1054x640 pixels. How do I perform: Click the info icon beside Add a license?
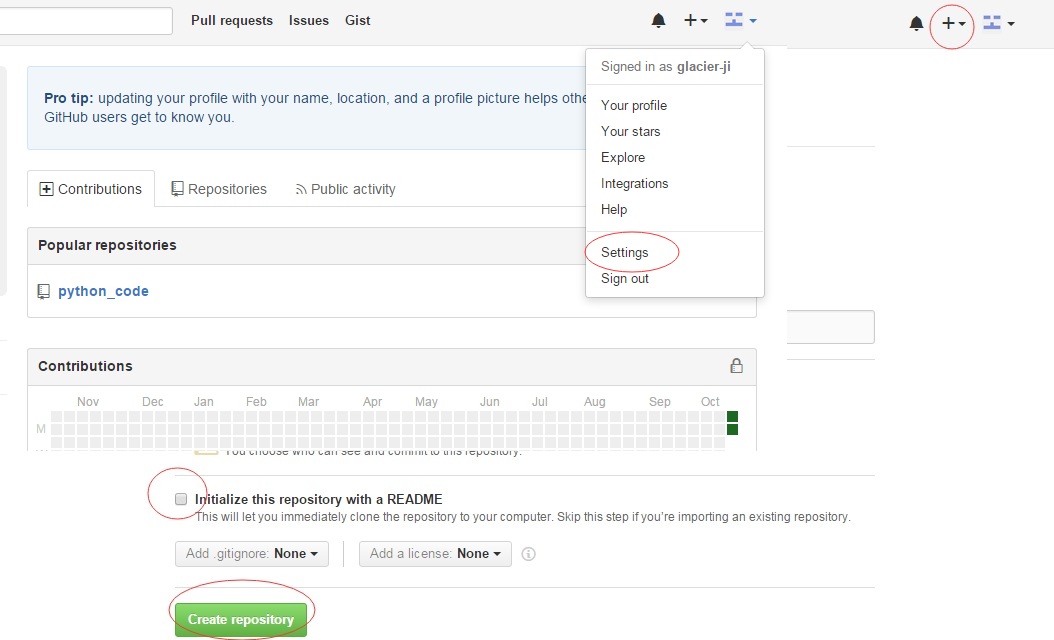529,554
